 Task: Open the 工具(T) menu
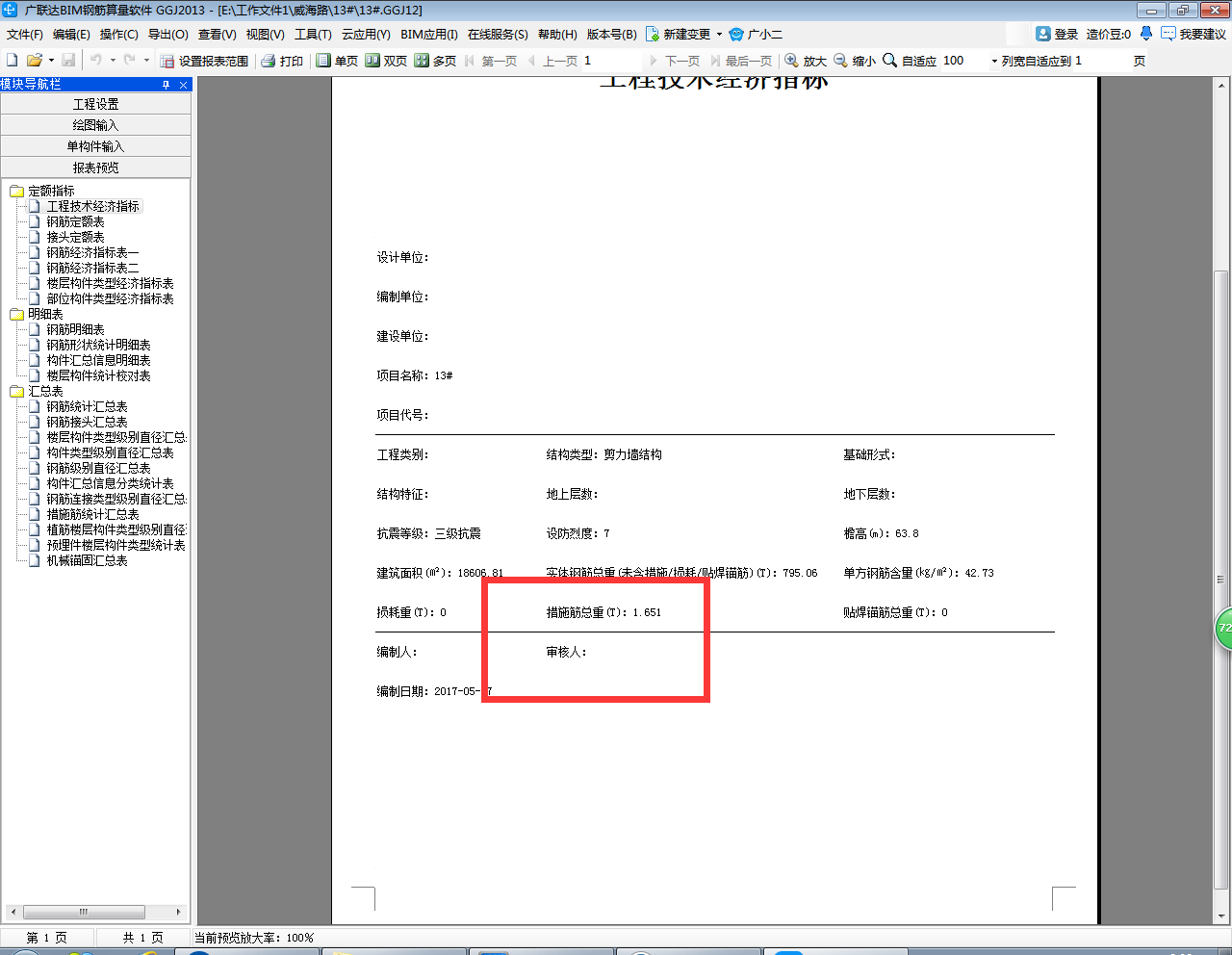coord(313,35)
